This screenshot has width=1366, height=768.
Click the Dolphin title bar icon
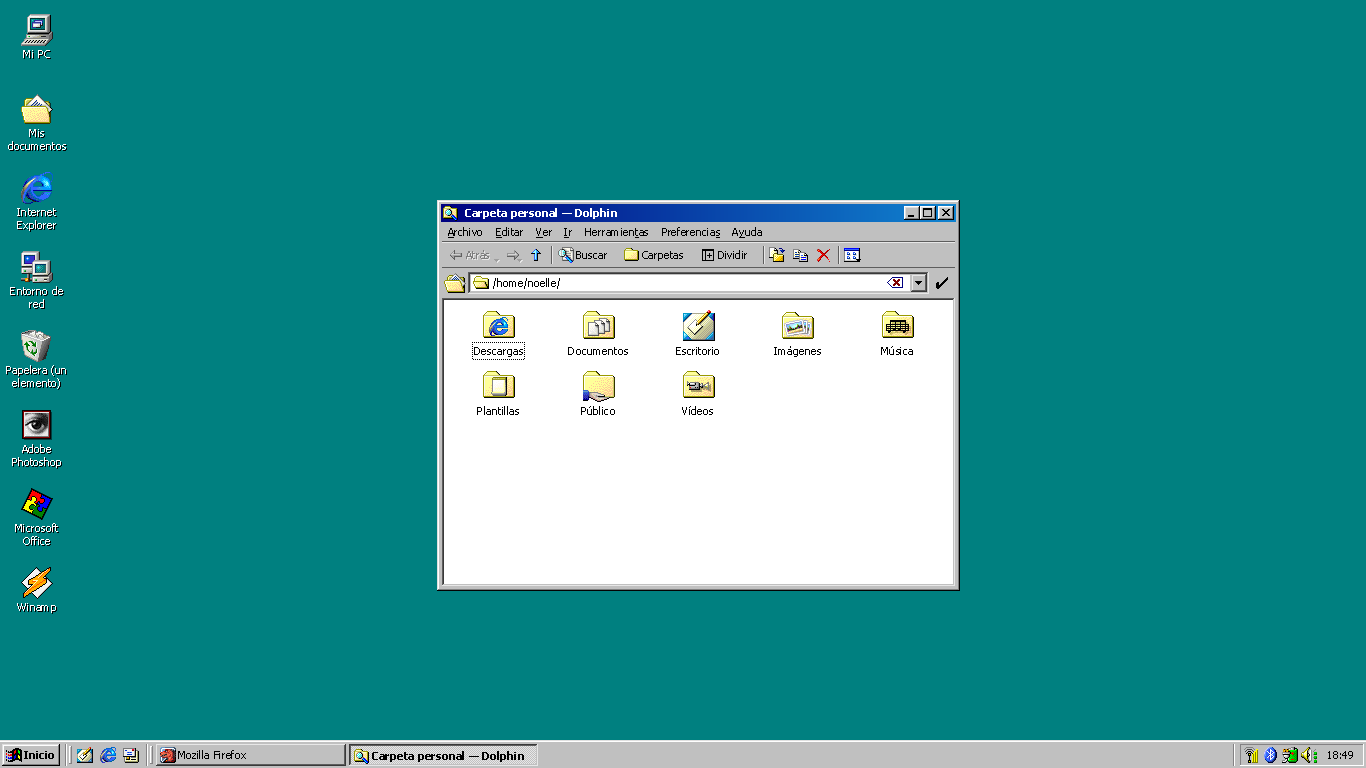point(450,213)
